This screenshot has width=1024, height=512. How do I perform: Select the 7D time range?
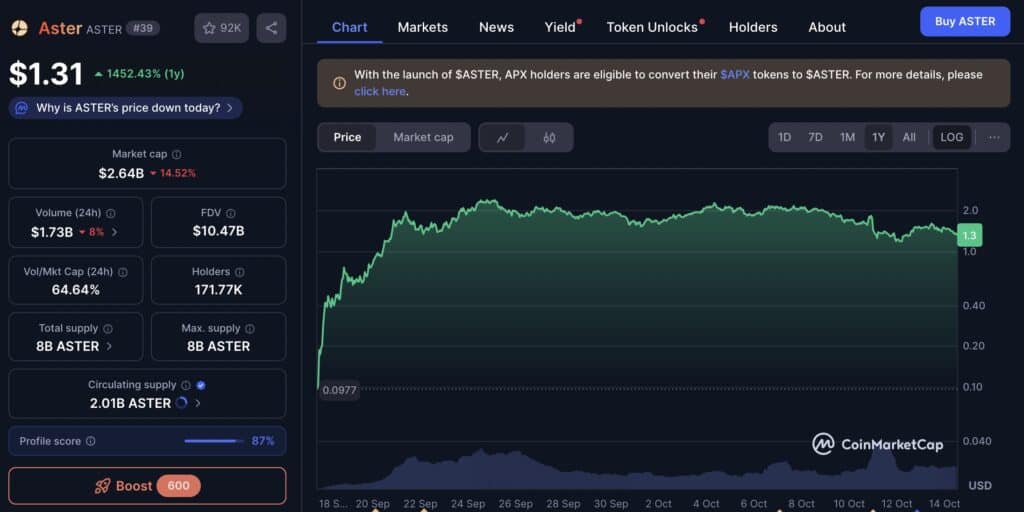pyautogui.click(x=815, y=137)
